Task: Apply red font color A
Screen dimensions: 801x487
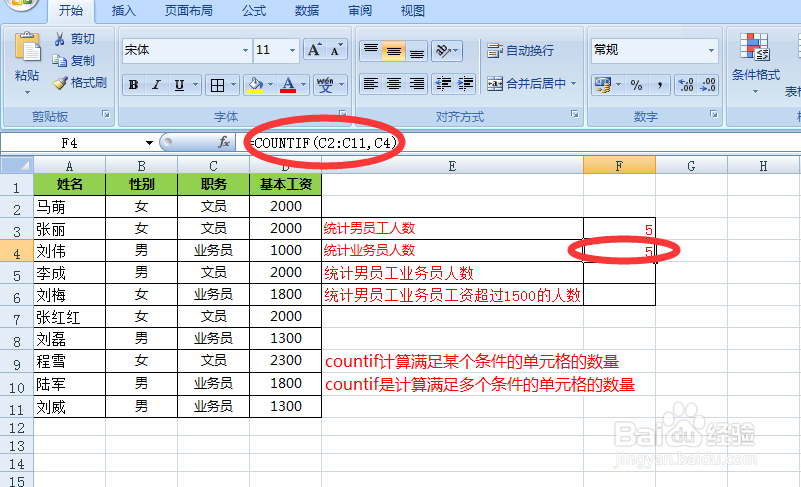Action: [288, 85]
